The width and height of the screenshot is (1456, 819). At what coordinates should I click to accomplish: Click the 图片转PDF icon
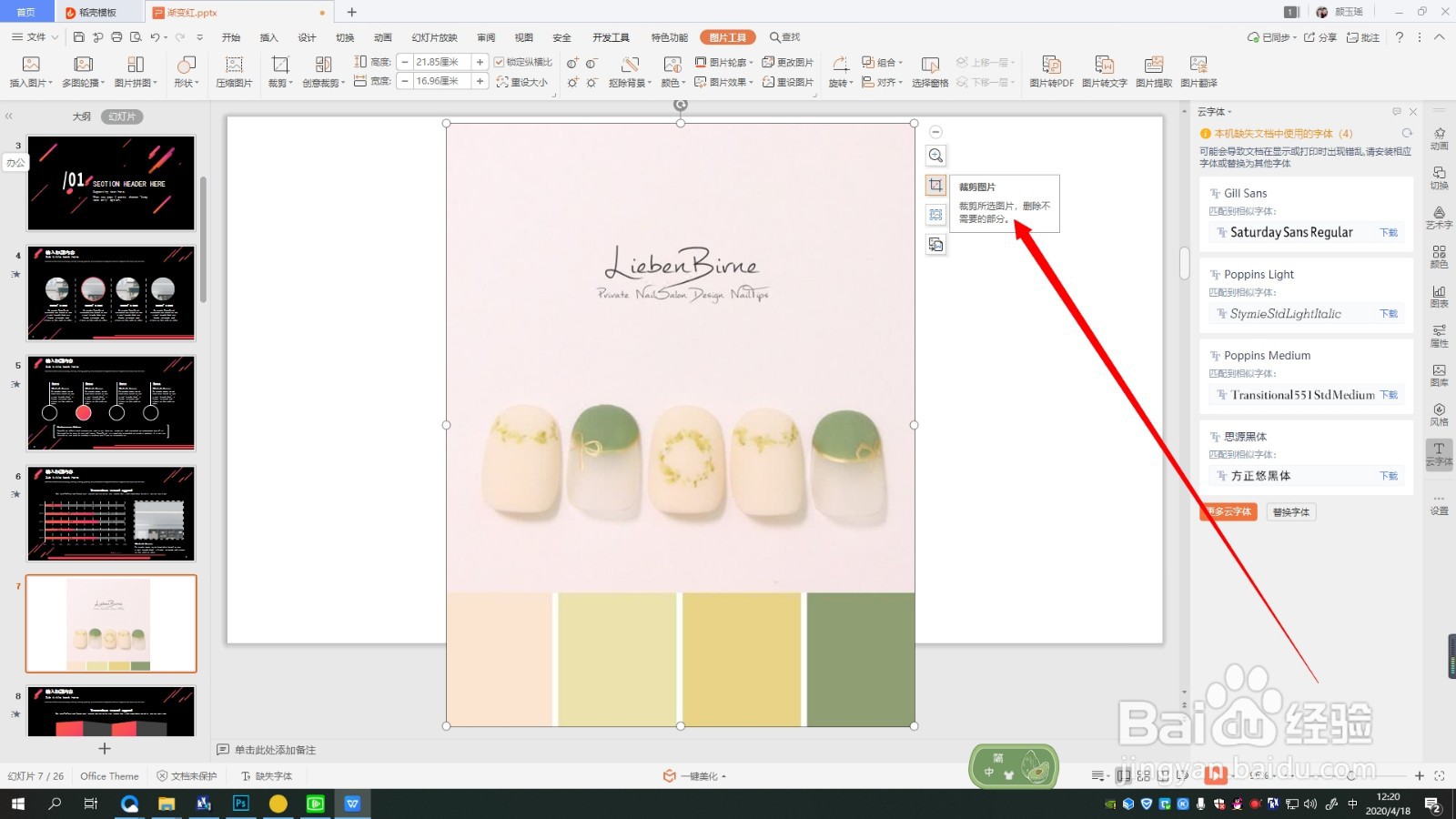[x=1051, y=71]
